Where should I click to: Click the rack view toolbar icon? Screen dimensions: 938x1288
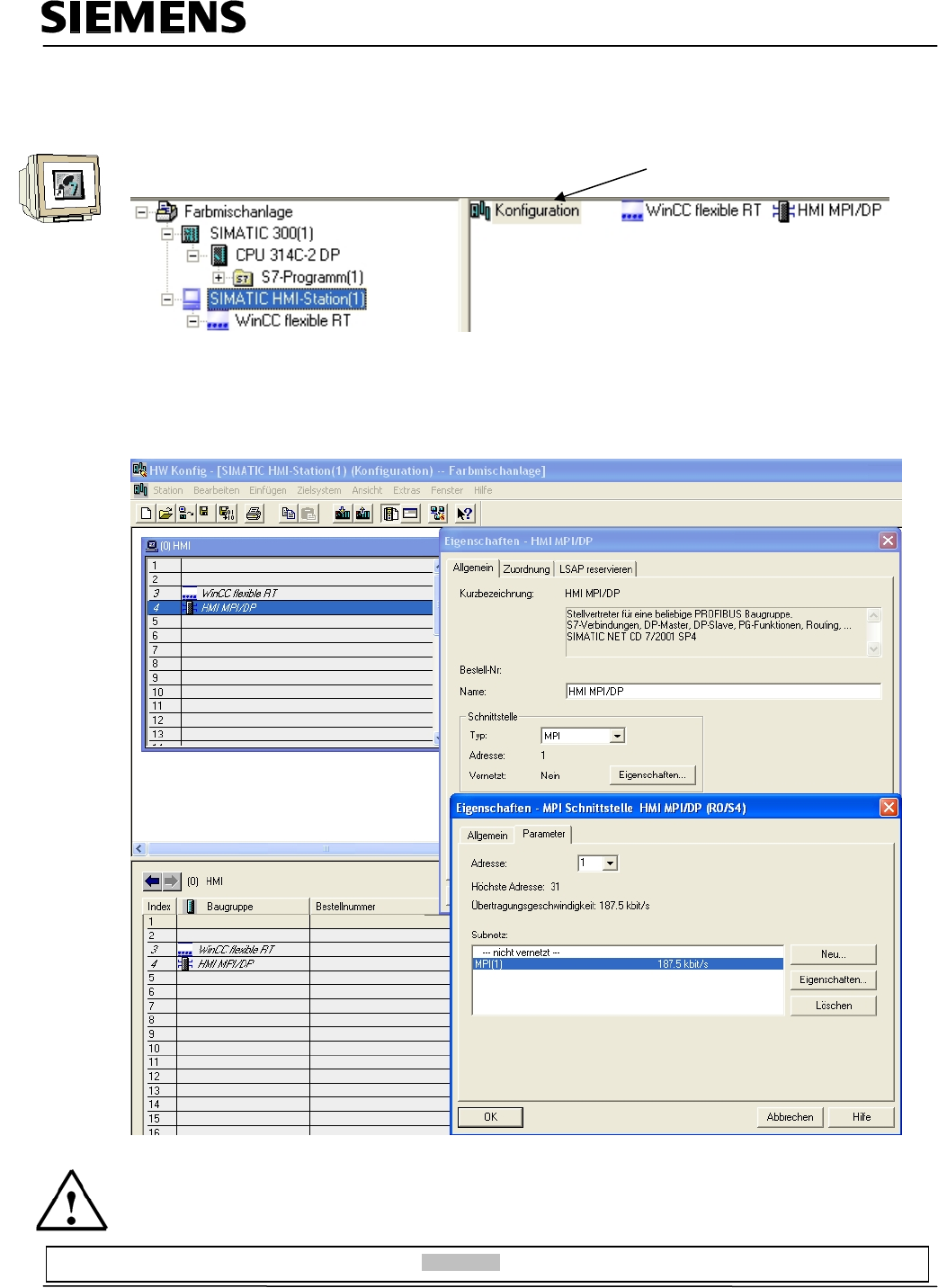[x=410, y=514]
